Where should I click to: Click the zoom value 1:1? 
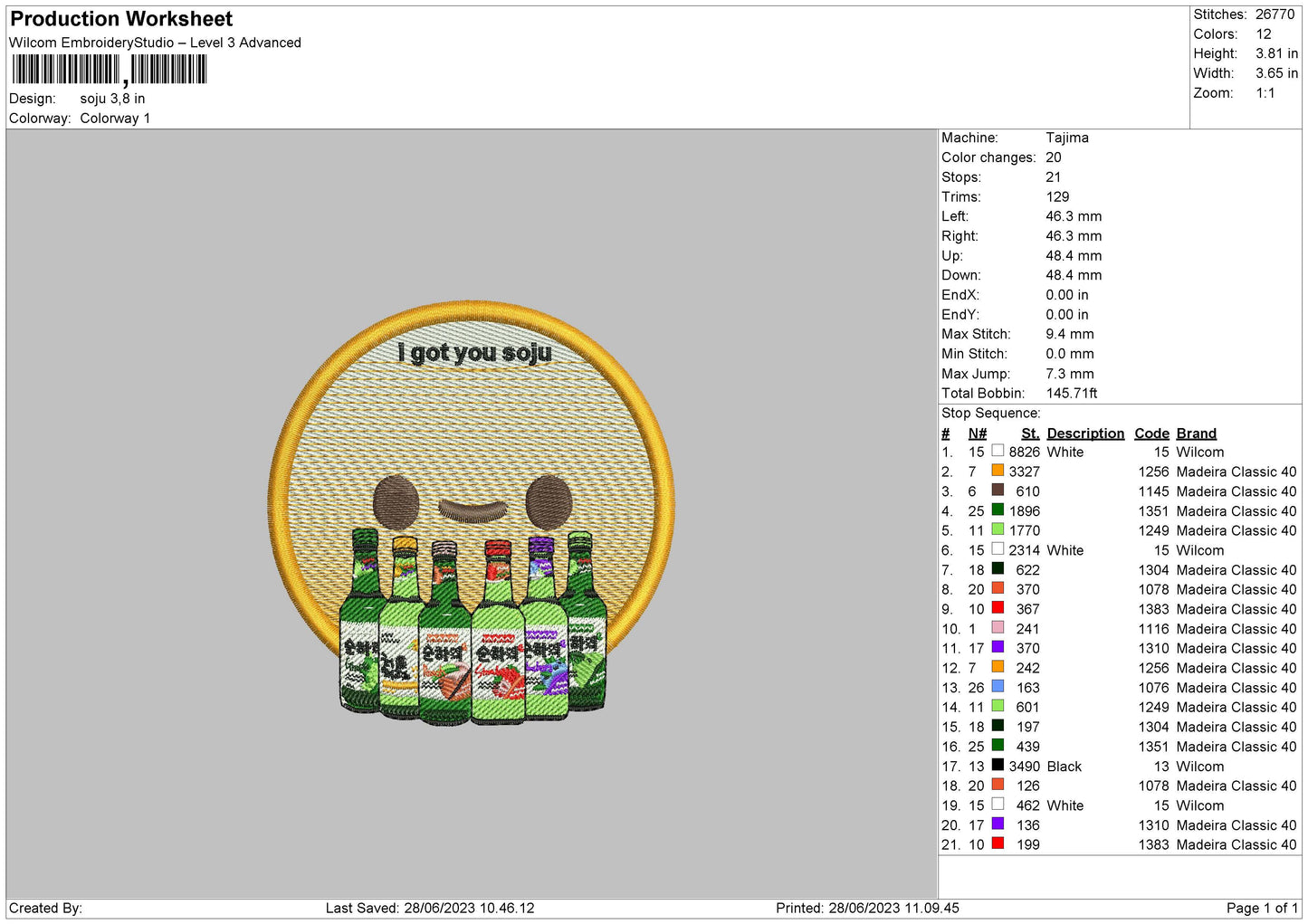point(1265,93)
